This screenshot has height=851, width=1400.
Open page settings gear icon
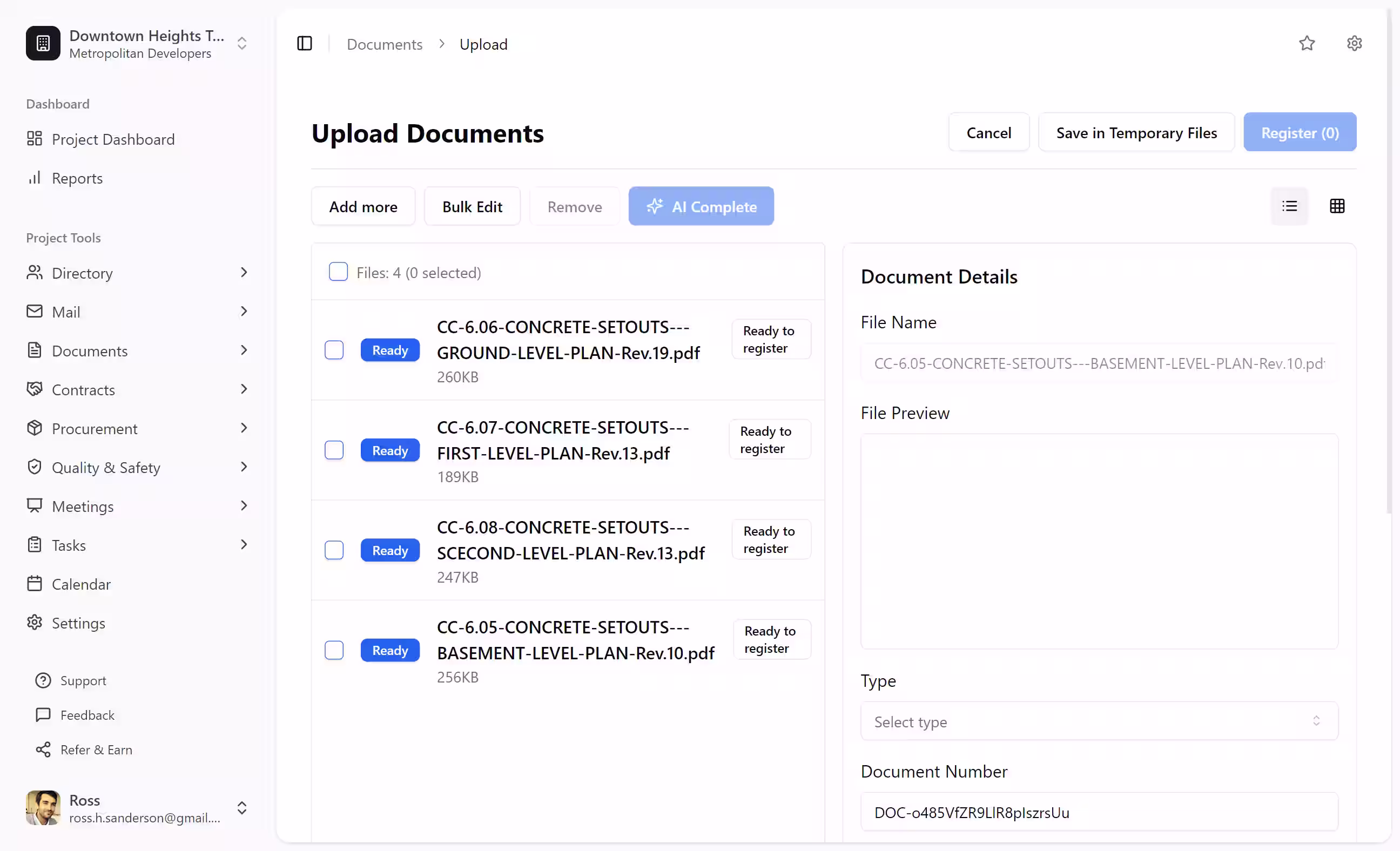pos(1354,44)
